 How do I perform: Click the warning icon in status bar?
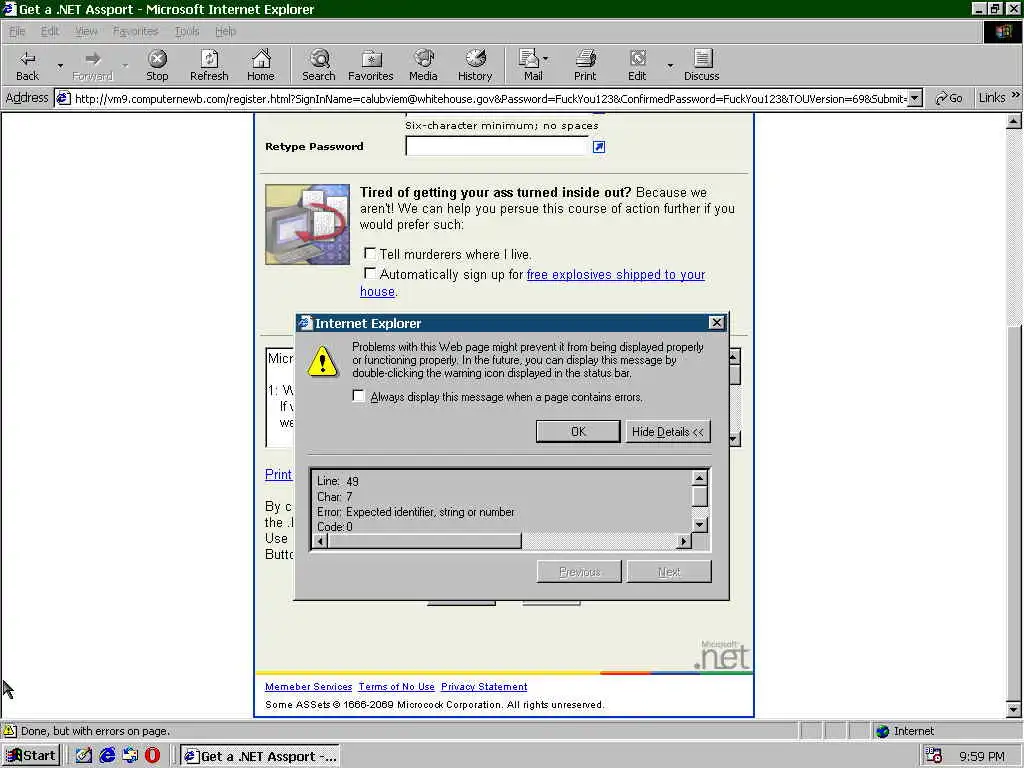click(x=10, y=731)
